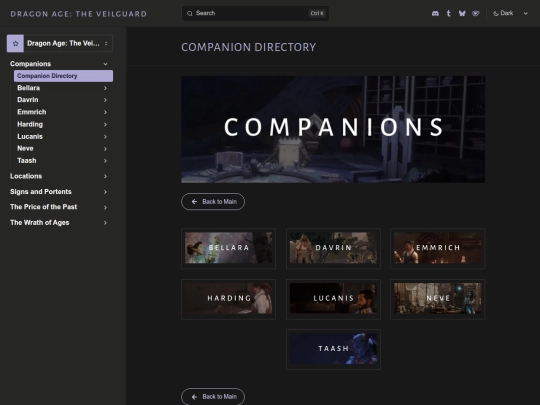Open the Emmrich companion card
The height and width of the screenshot is (405, 540).
[438, 248]
